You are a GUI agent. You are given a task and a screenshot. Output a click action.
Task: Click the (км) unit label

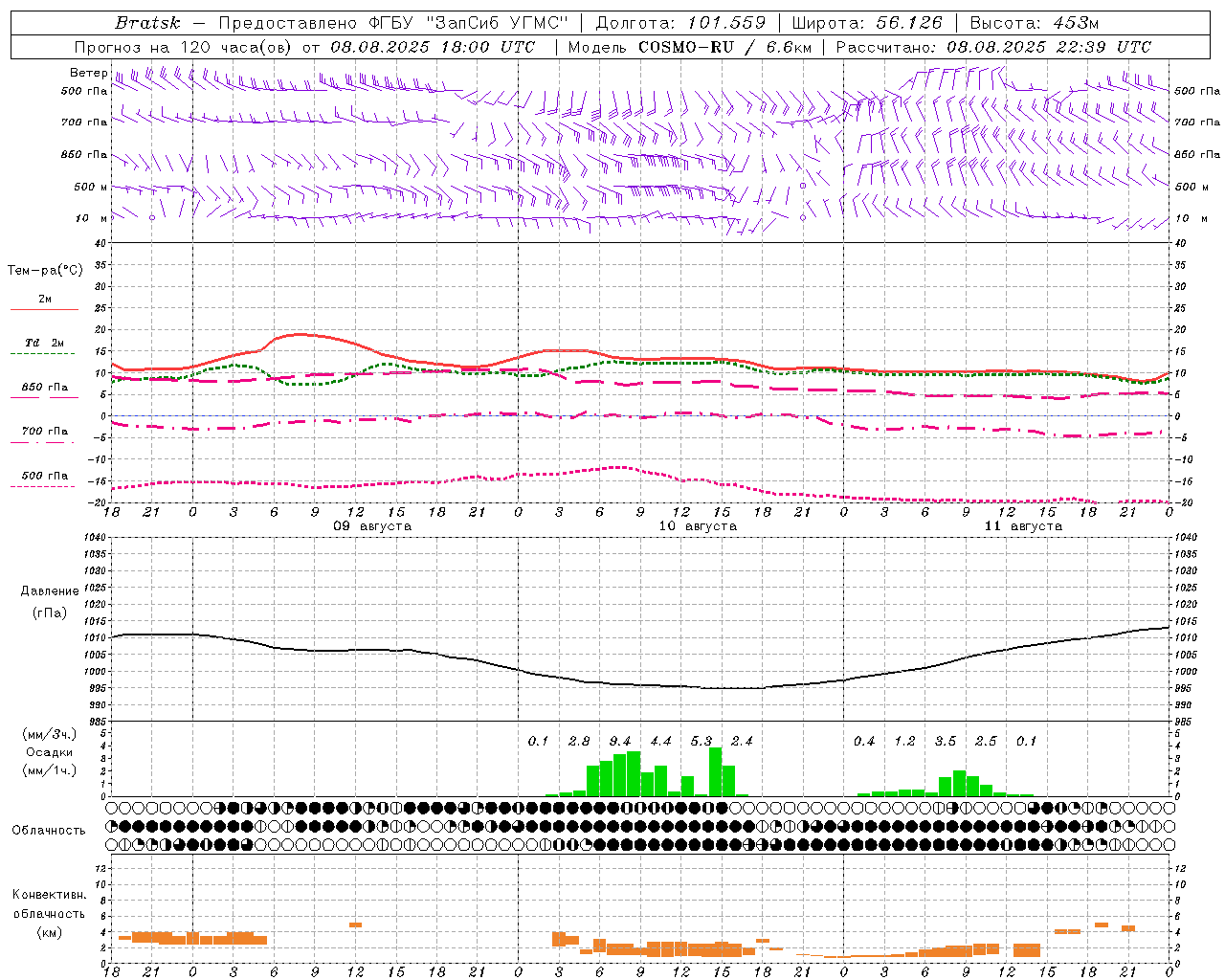[x=49, y=932]
